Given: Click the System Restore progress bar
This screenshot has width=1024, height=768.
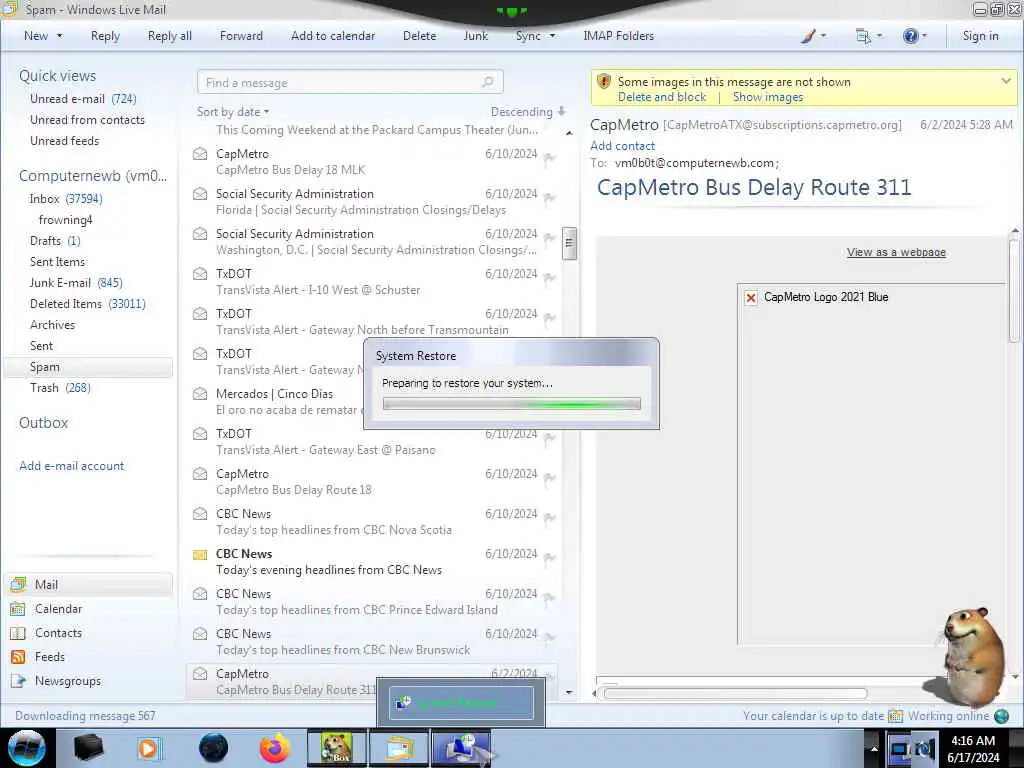Looking at the screenshot, I should click(x=511, y=404).
